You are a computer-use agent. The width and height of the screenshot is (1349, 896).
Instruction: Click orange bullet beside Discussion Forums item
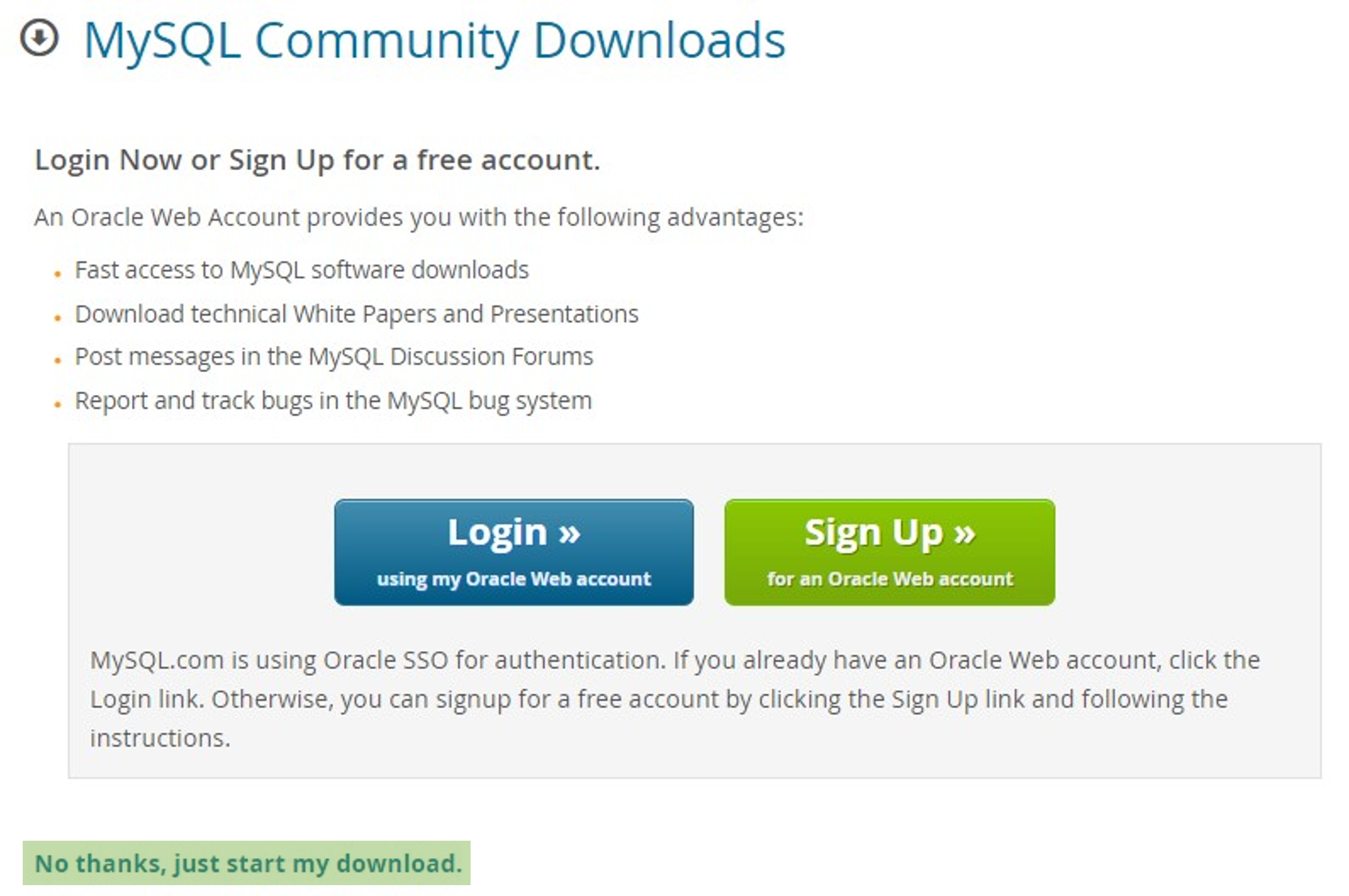pos(57,361)
